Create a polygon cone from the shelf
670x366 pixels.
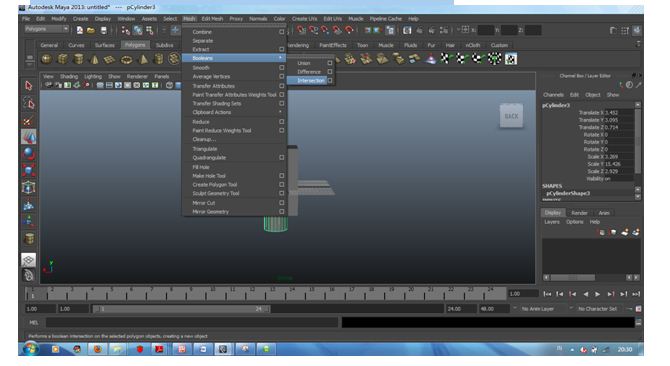tap(94, 59)
